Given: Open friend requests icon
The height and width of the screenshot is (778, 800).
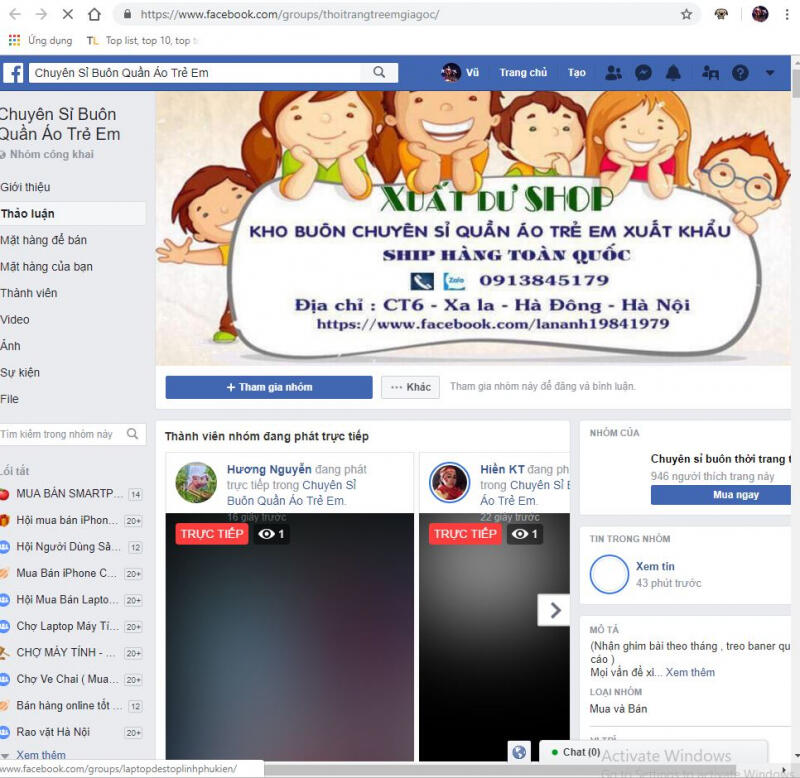Looking at the screenshot, I should (x=613, y=73).
